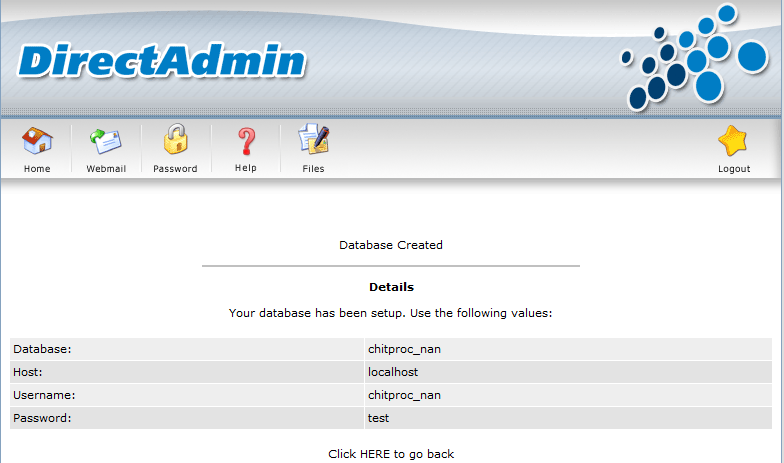784x463 pixels.
Task: Select the Host value localhost
Action: click(392, 372)
